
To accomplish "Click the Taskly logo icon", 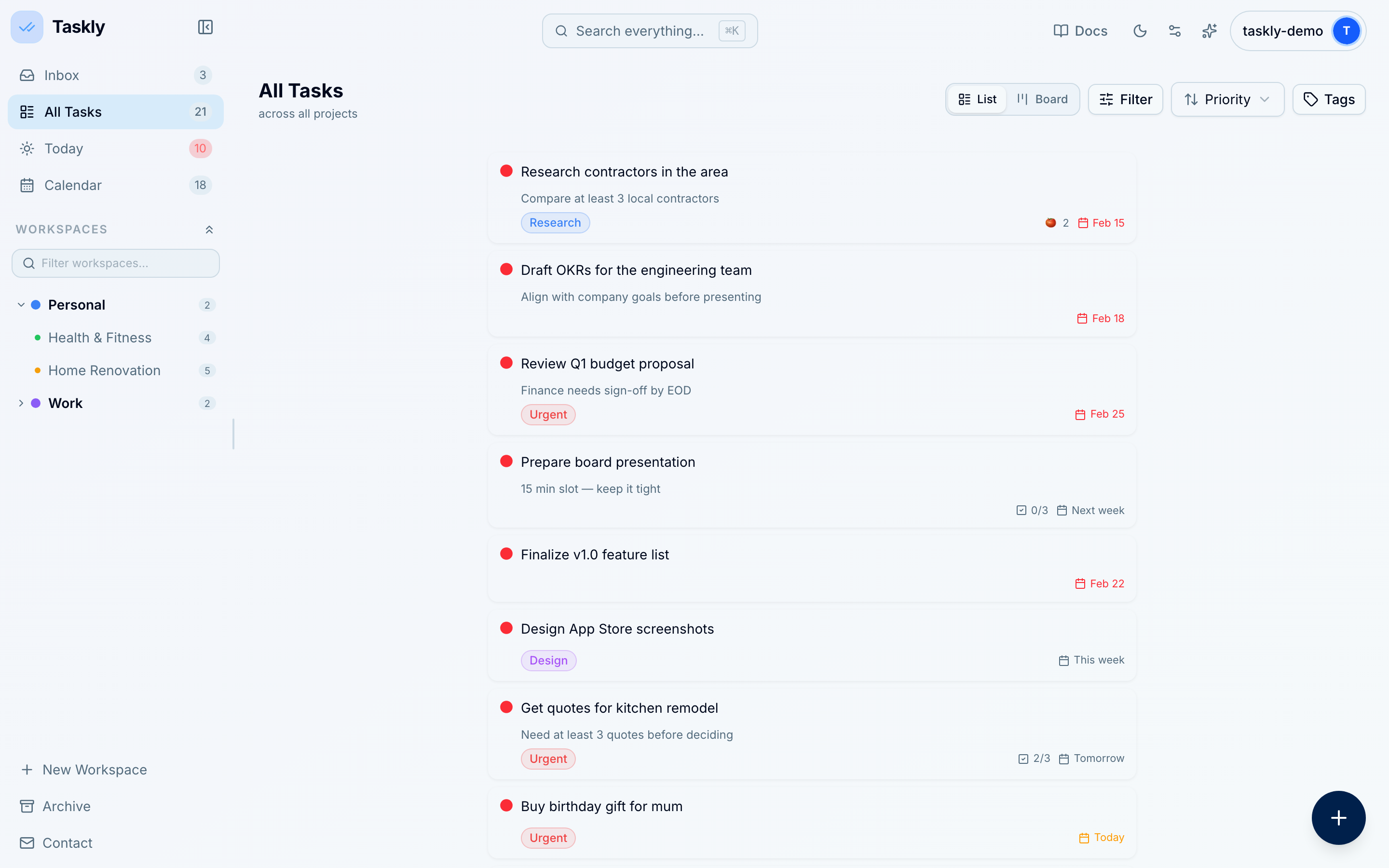I will [27, 27].
